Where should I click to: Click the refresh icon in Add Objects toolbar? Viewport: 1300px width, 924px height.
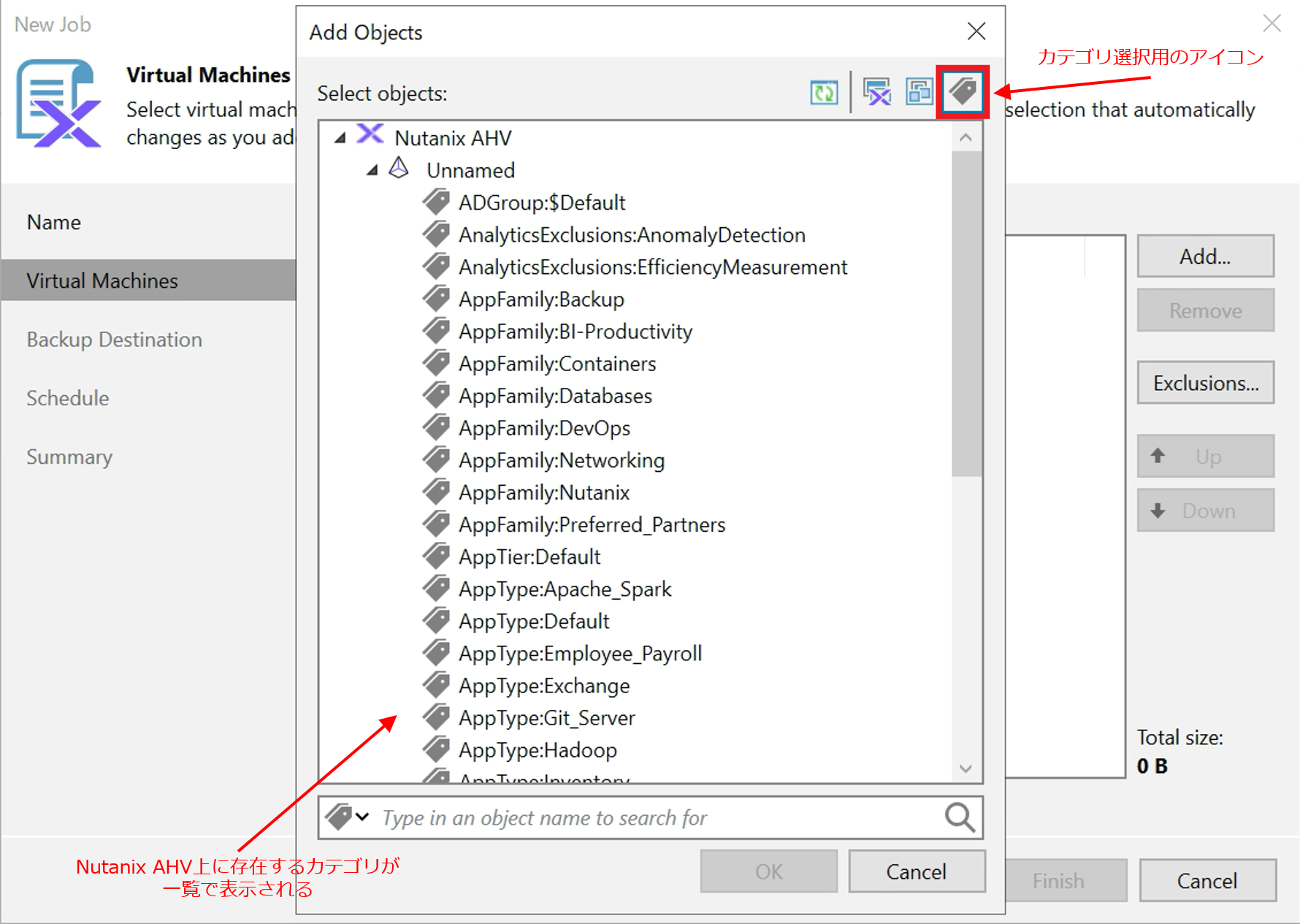pos(824,93)
